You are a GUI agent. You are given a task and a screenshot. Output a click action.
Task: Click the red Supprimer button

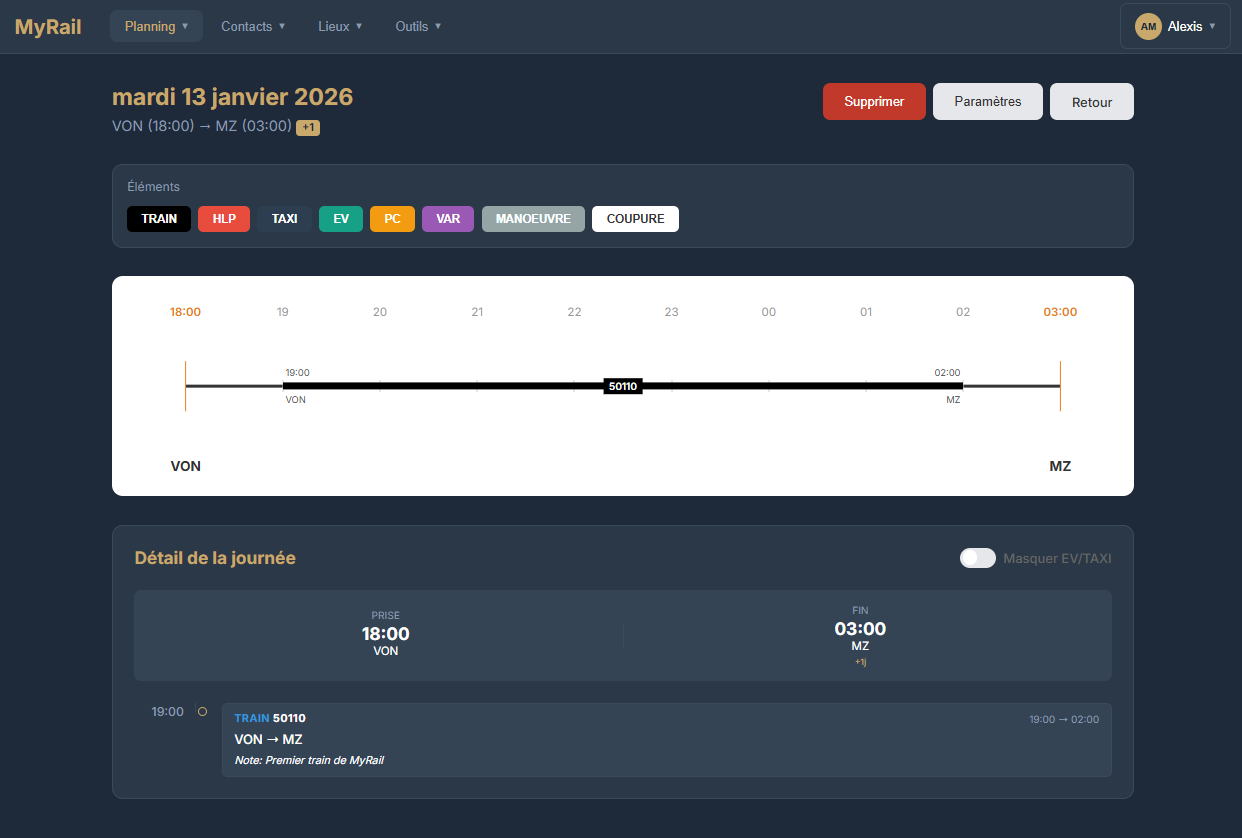874,102
